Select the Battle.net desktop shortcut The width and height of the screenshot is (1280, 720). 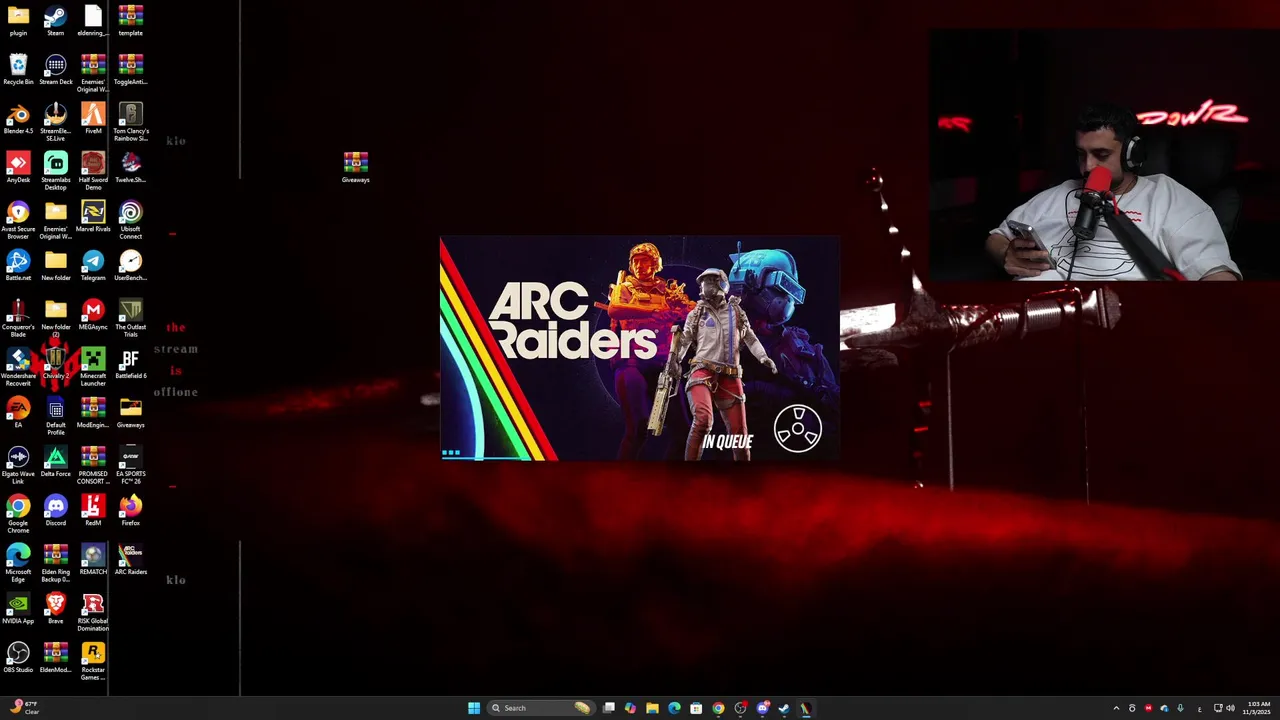(x=18, y=265)
